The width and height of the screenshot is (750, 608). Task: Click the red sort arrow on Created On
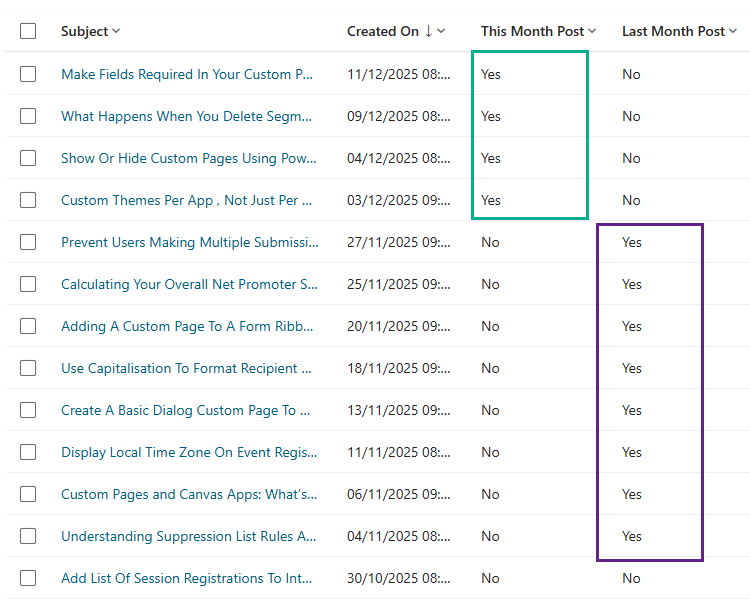pos(429,31)
